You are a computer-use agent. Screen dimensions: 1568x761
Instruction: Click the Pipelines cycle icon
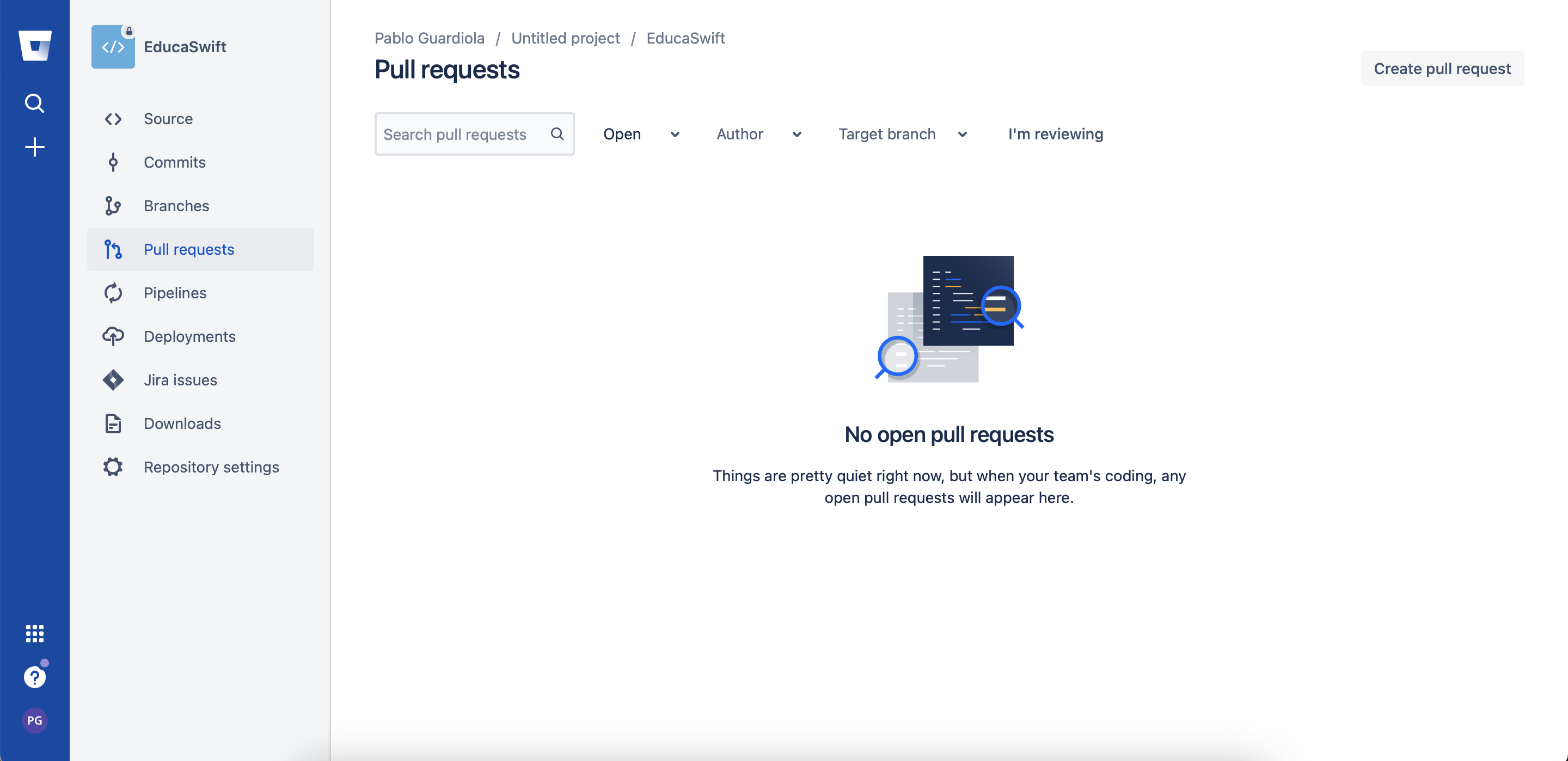[x=113, y=293]
